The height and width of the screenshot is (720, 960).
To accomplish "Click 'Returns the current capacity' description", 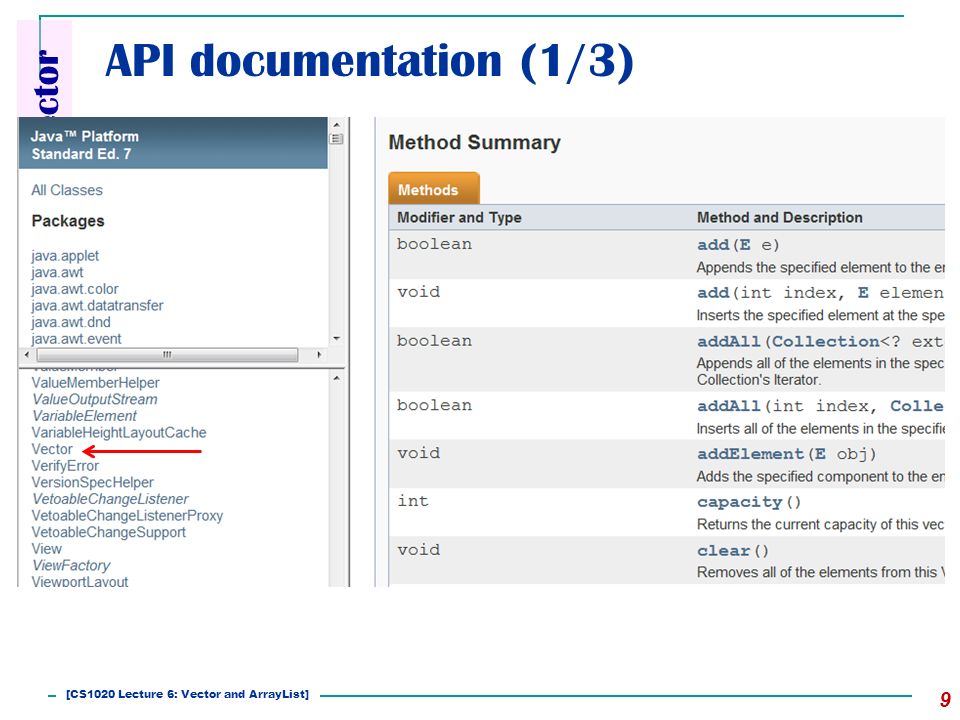I will coord(820,524).
